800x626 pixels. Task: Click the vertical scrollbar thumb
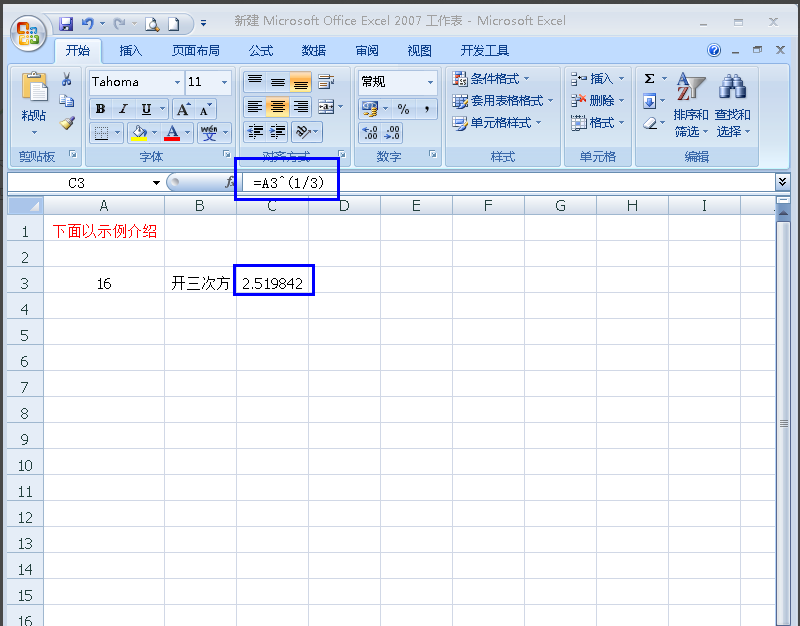click(x=784, y=423)
